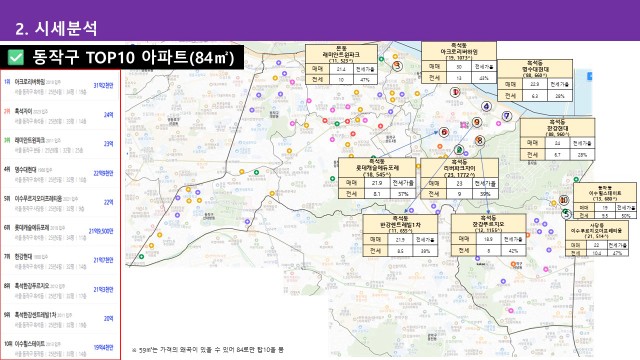This screenshot has width=640, height=360.
Task: Click the 흑석동 롯데캐슬에듀포레 info box header
Action: pos(377,167)
